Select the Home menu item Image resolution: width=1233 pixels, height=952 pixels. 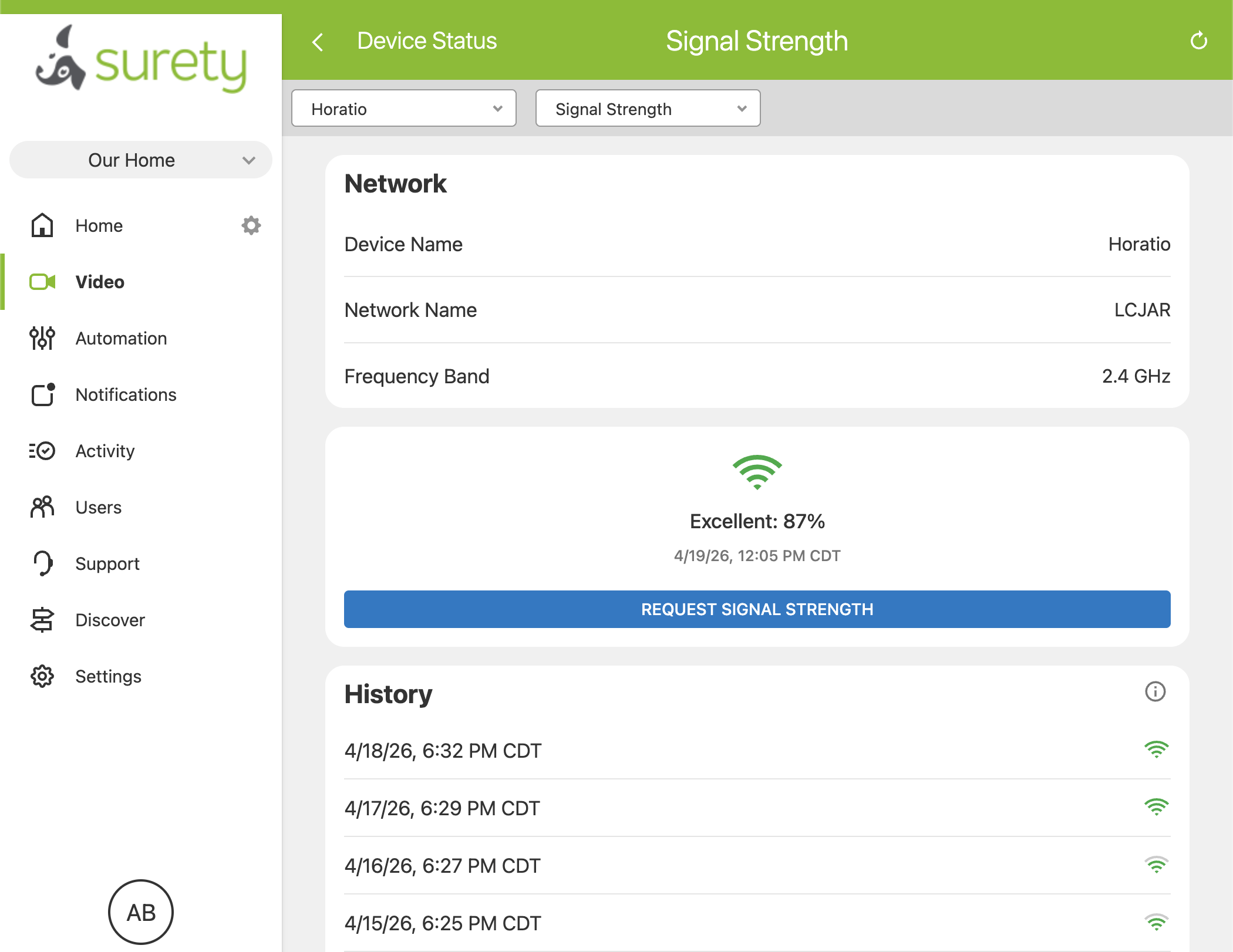click(99, 226)
